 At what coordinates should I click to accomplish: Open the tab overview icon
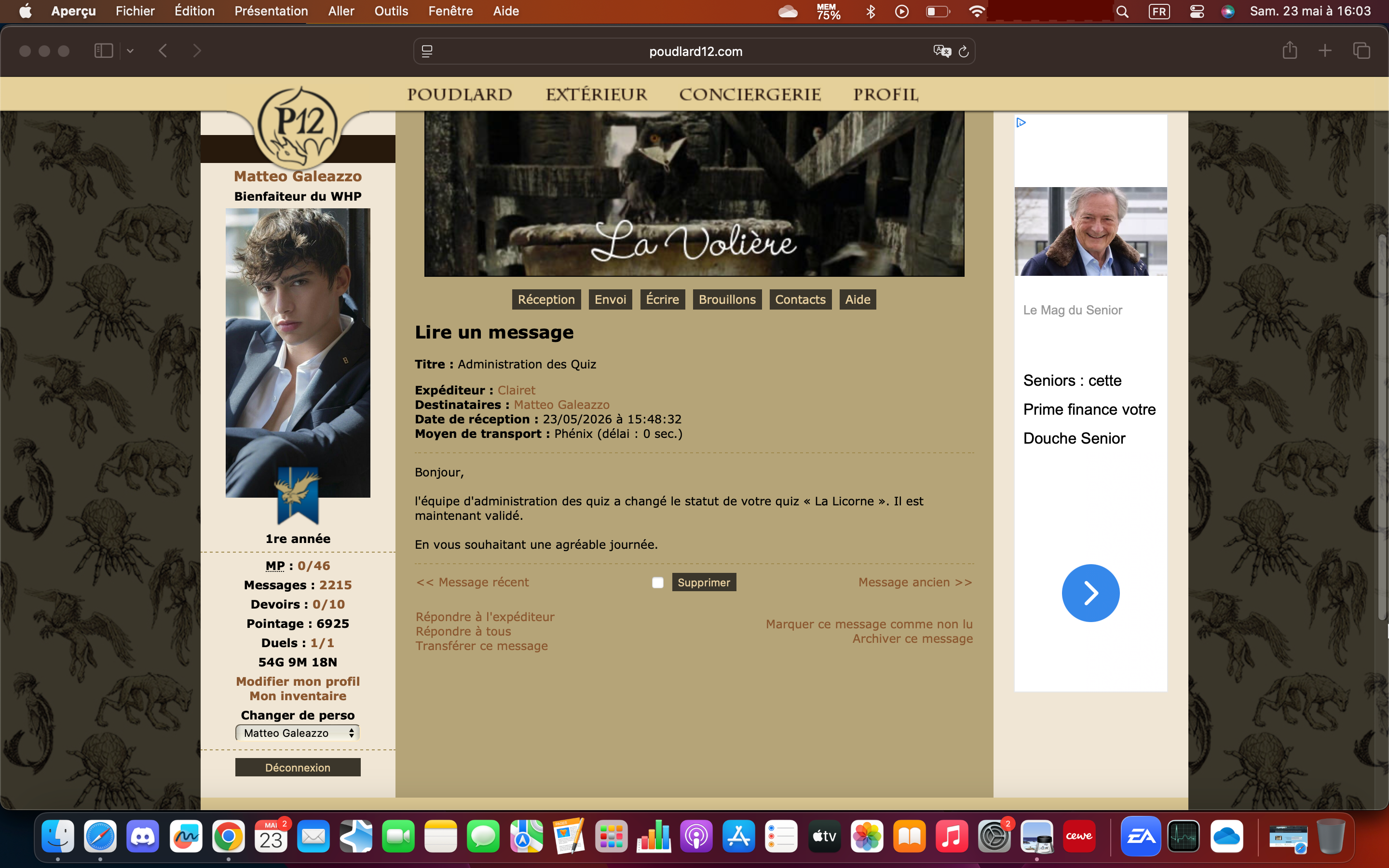pyautogui.click(x=1362, y=51)
